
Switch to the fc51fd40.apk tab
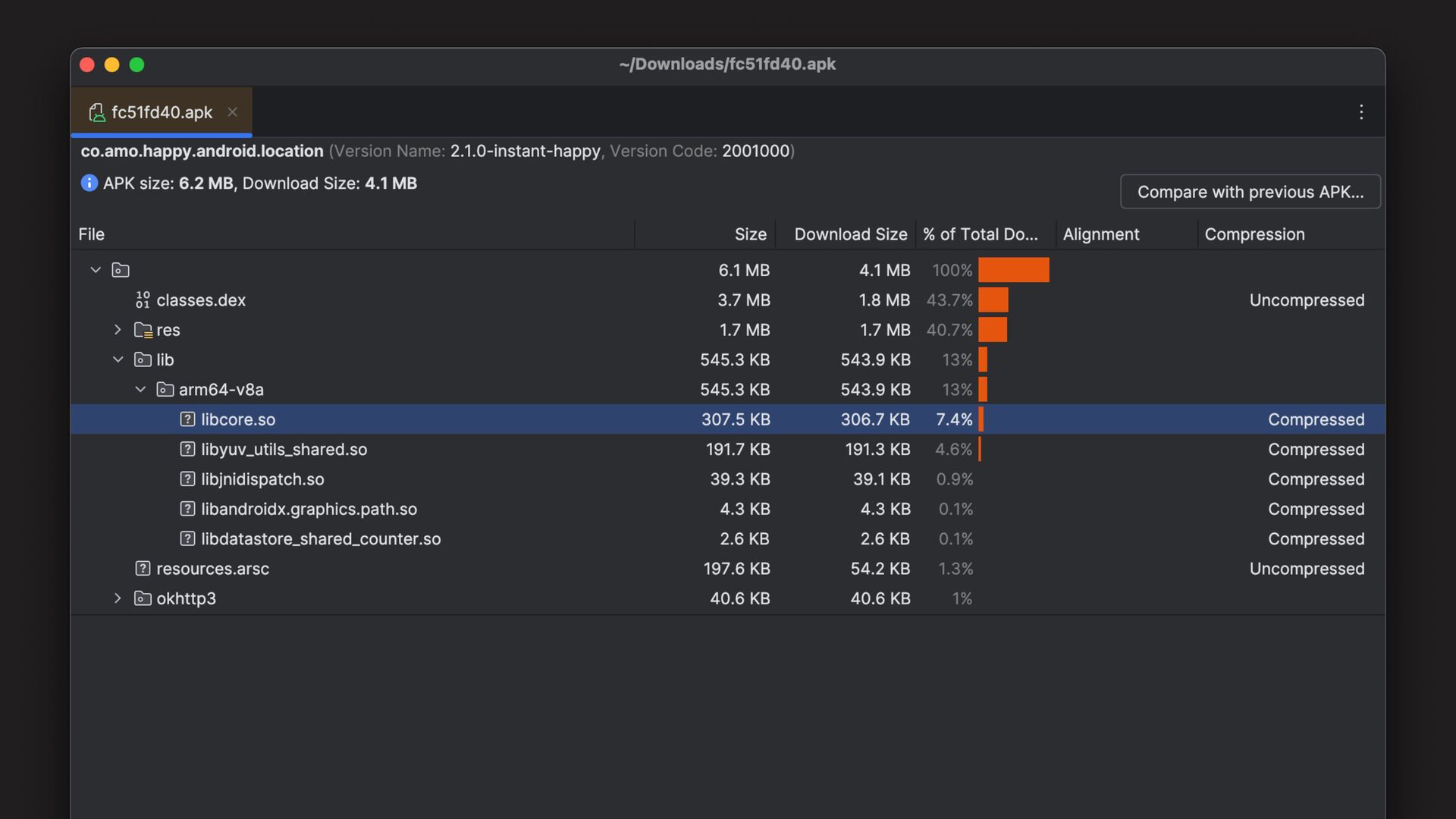[162, 113]
